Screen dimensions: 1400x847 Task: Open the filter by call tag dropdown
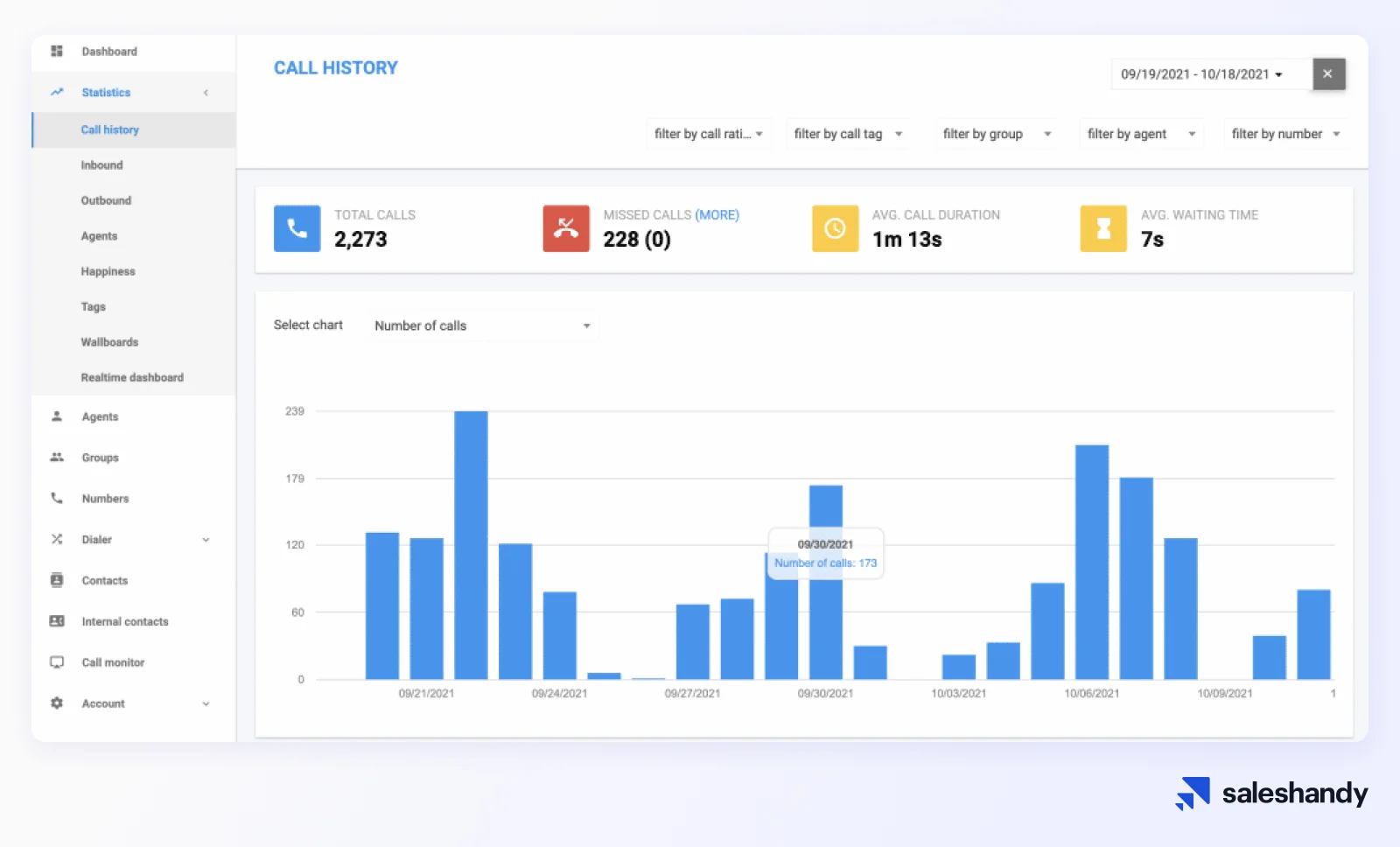pos(848,134)
